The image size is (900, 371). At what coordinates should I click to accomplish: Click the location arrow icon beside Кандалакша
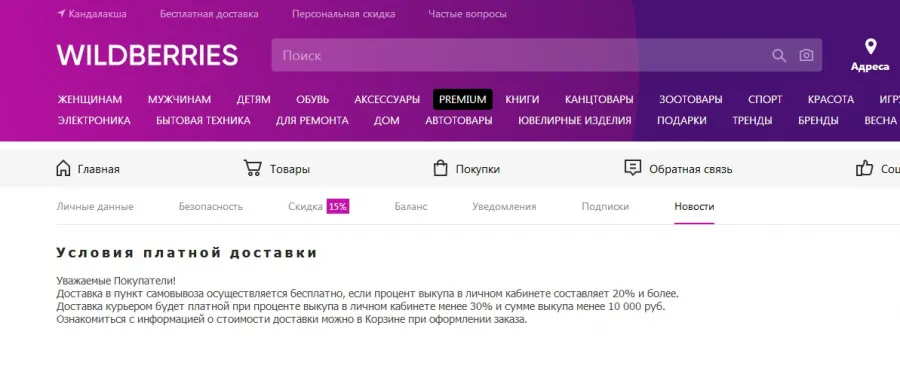[61, 14]
